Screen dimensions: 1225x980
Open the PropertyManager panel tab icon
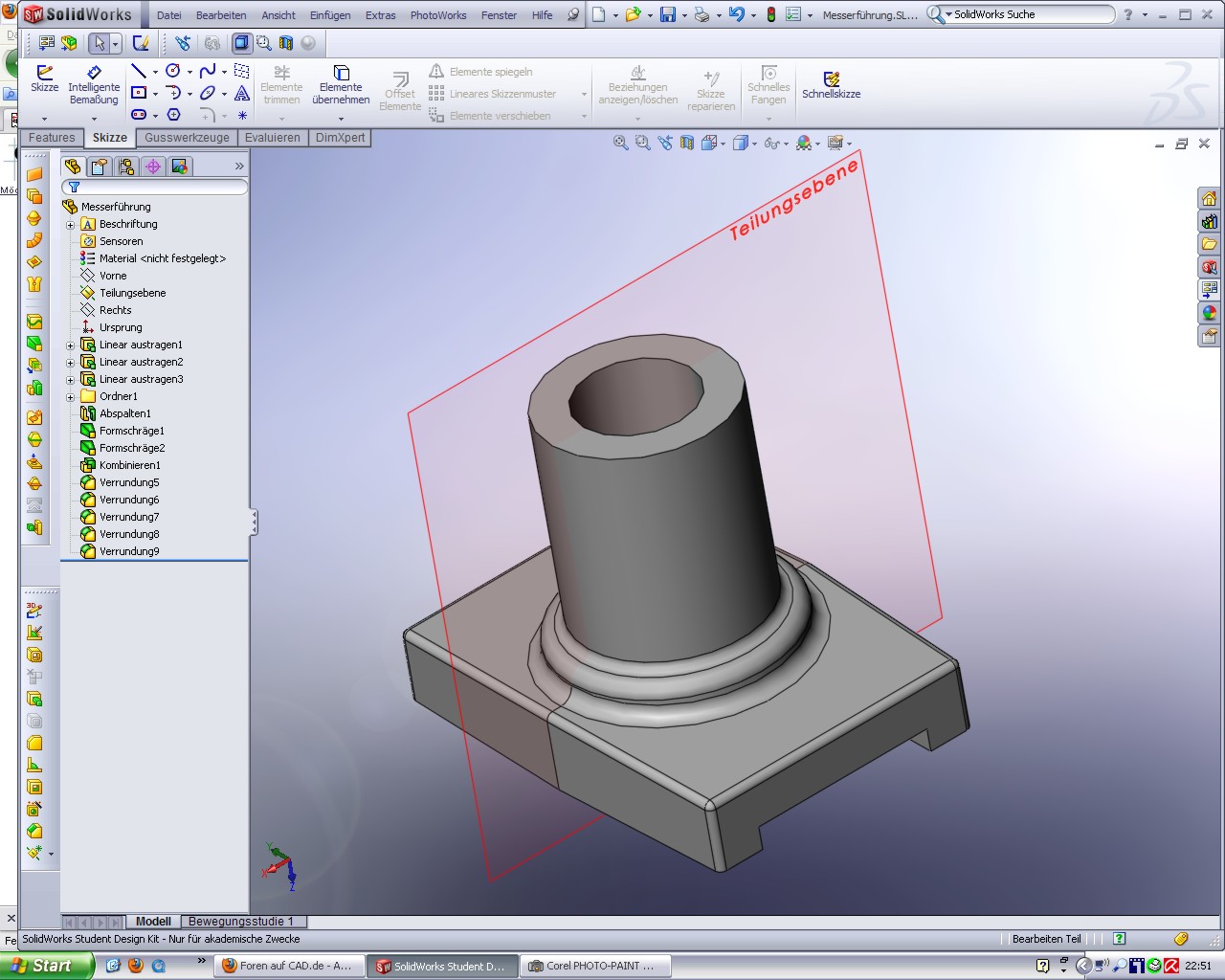(100, 167)
